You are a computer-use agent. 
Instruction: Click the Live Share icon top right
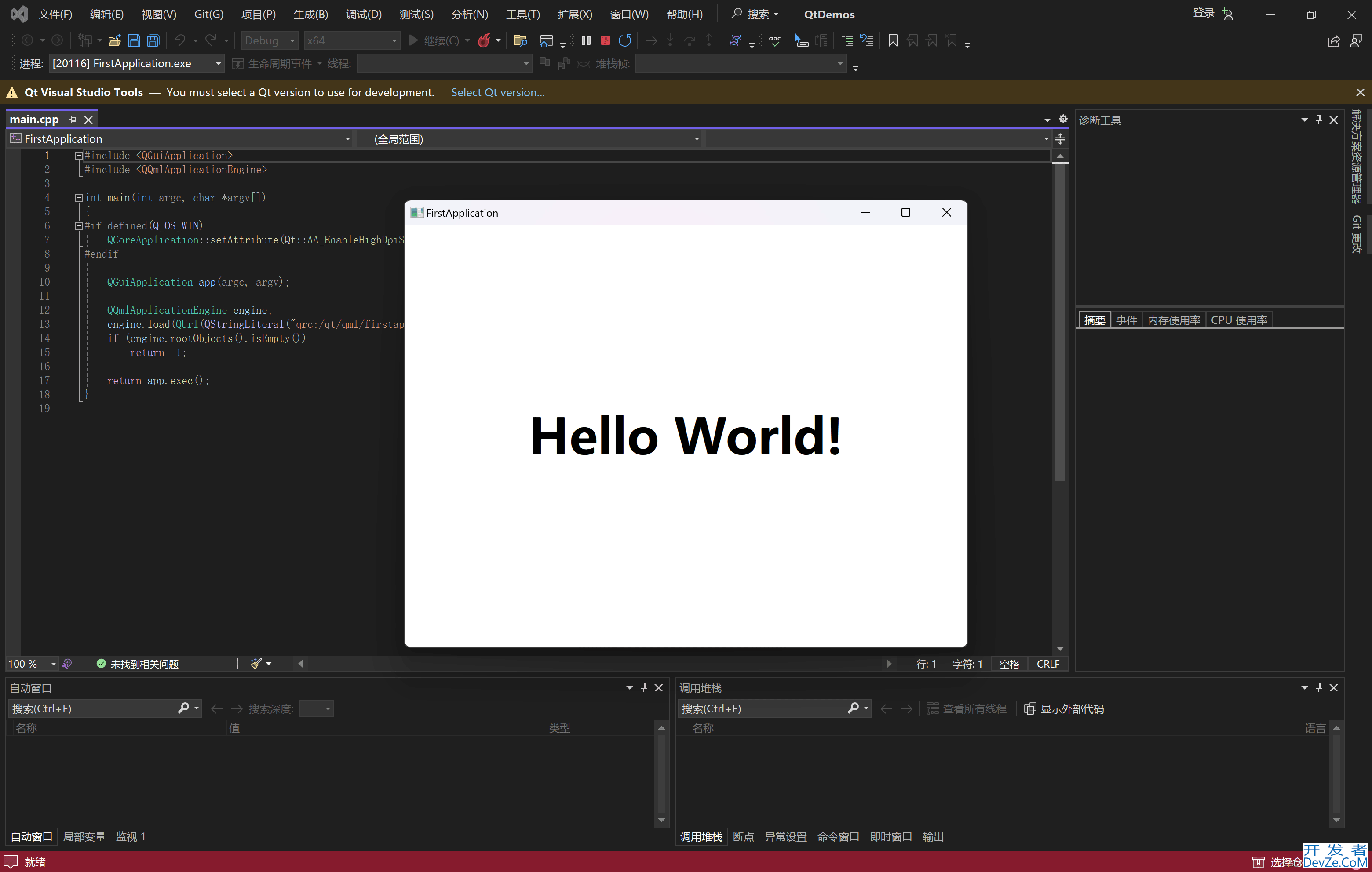coord(1333,40)
